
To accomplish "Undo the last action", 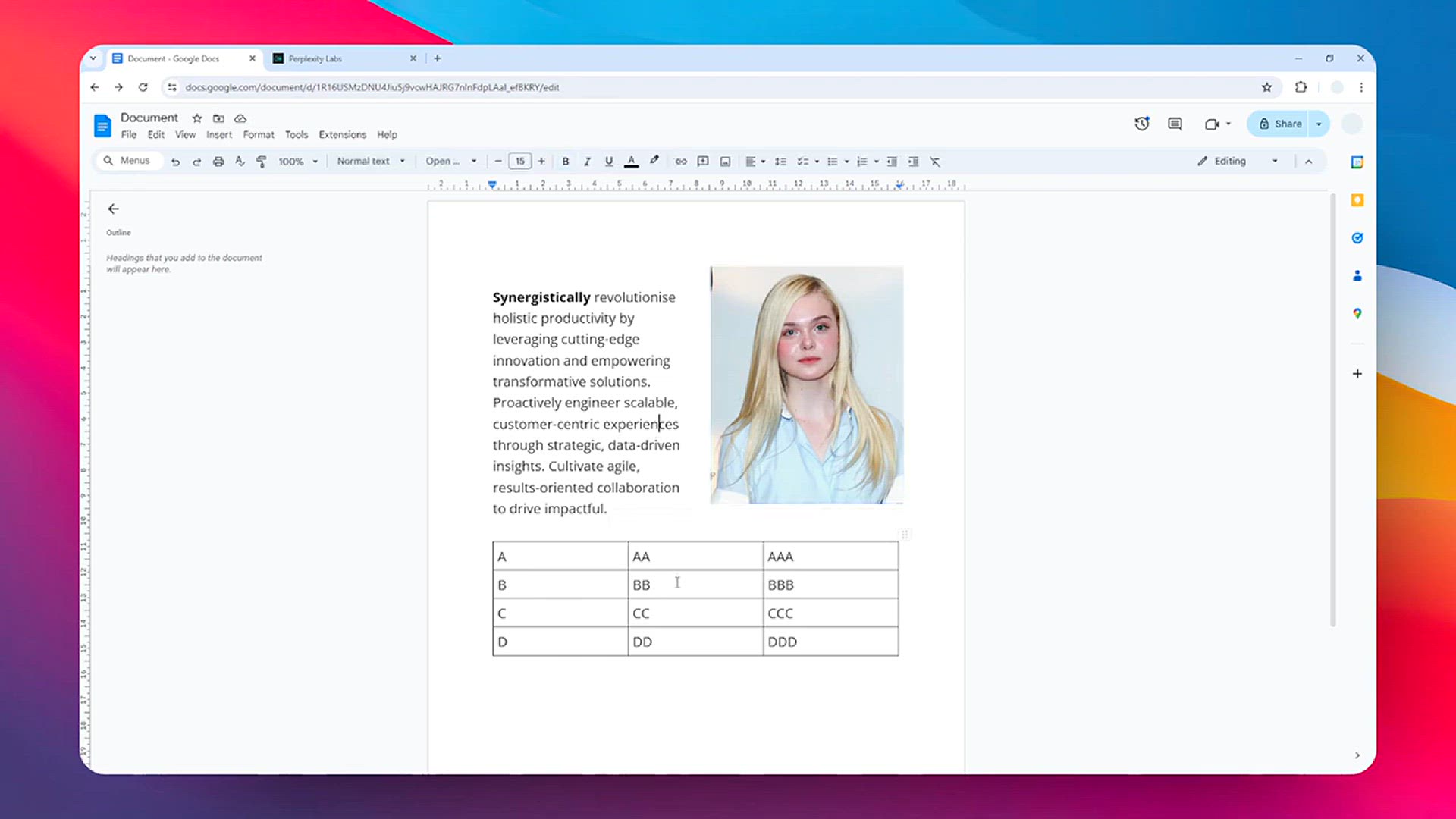I will click(175, 162).
